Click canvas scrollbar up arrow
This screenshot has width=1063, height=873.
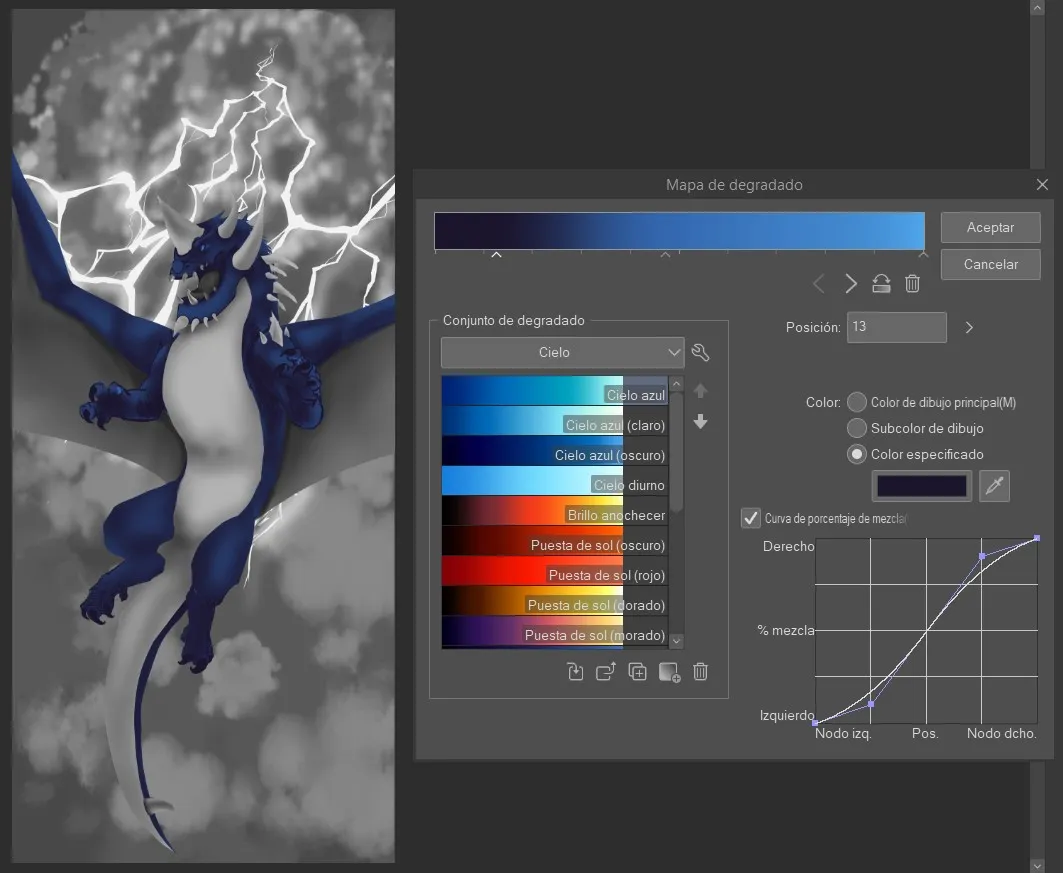pos(1037,7)
